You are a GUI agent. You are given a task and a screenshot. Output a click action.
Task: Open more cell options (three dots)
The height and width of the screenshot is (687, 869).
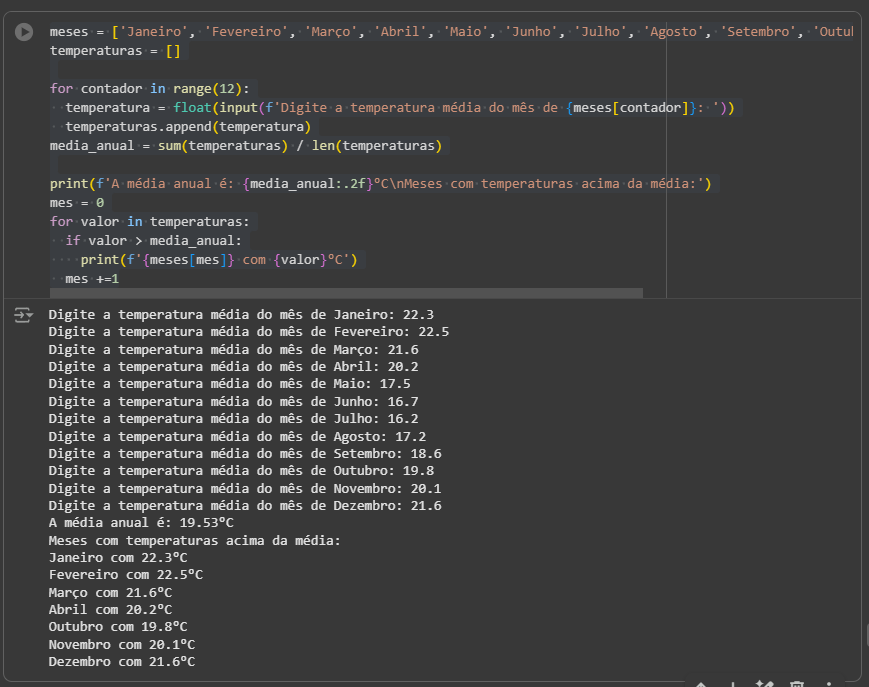(x=828, y=684)
